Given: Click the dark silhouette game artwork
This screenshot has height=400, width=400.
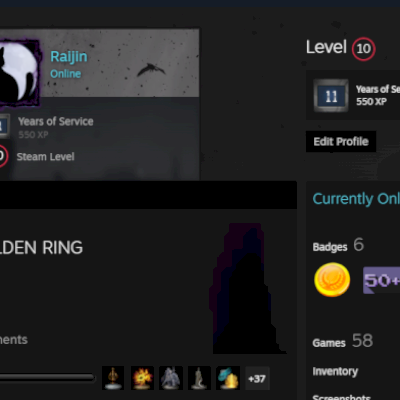Looking at the screenshot, I should 247,289.
